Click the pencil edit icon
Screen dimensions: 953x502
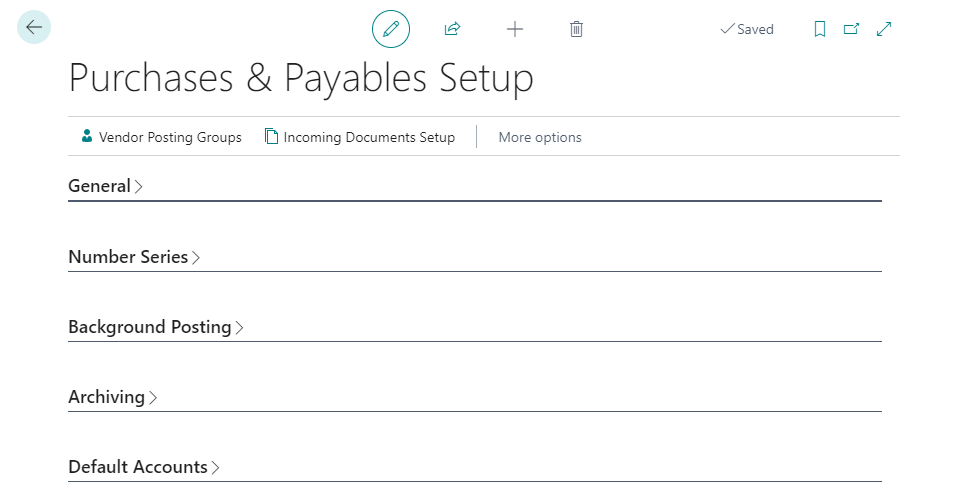point(391,29)
